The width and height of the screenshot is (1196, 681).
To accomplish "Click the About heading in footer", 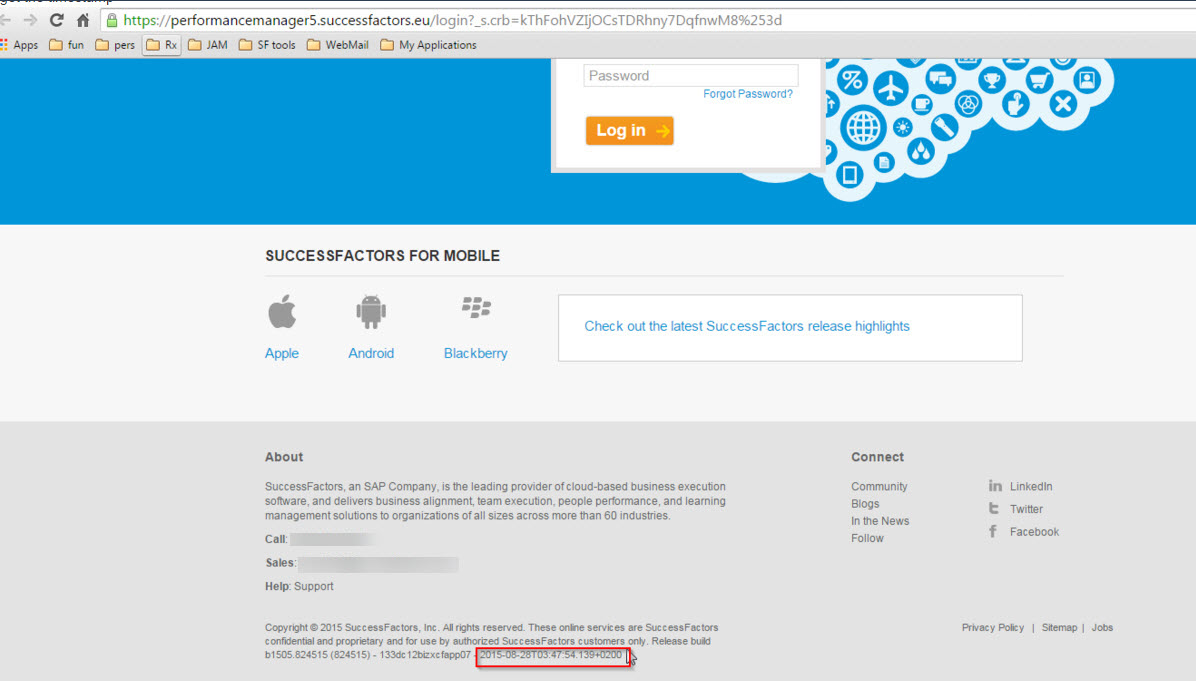I will point(284,457).
